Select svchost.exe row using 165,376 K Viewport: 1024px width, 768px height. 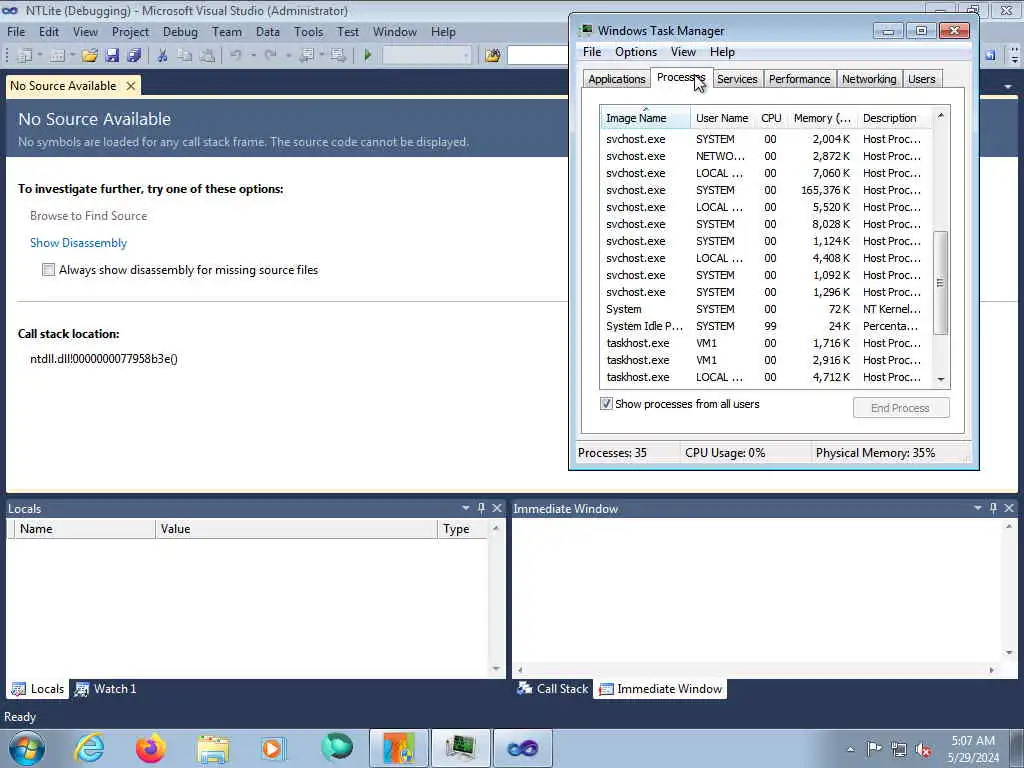coord(766,190)
